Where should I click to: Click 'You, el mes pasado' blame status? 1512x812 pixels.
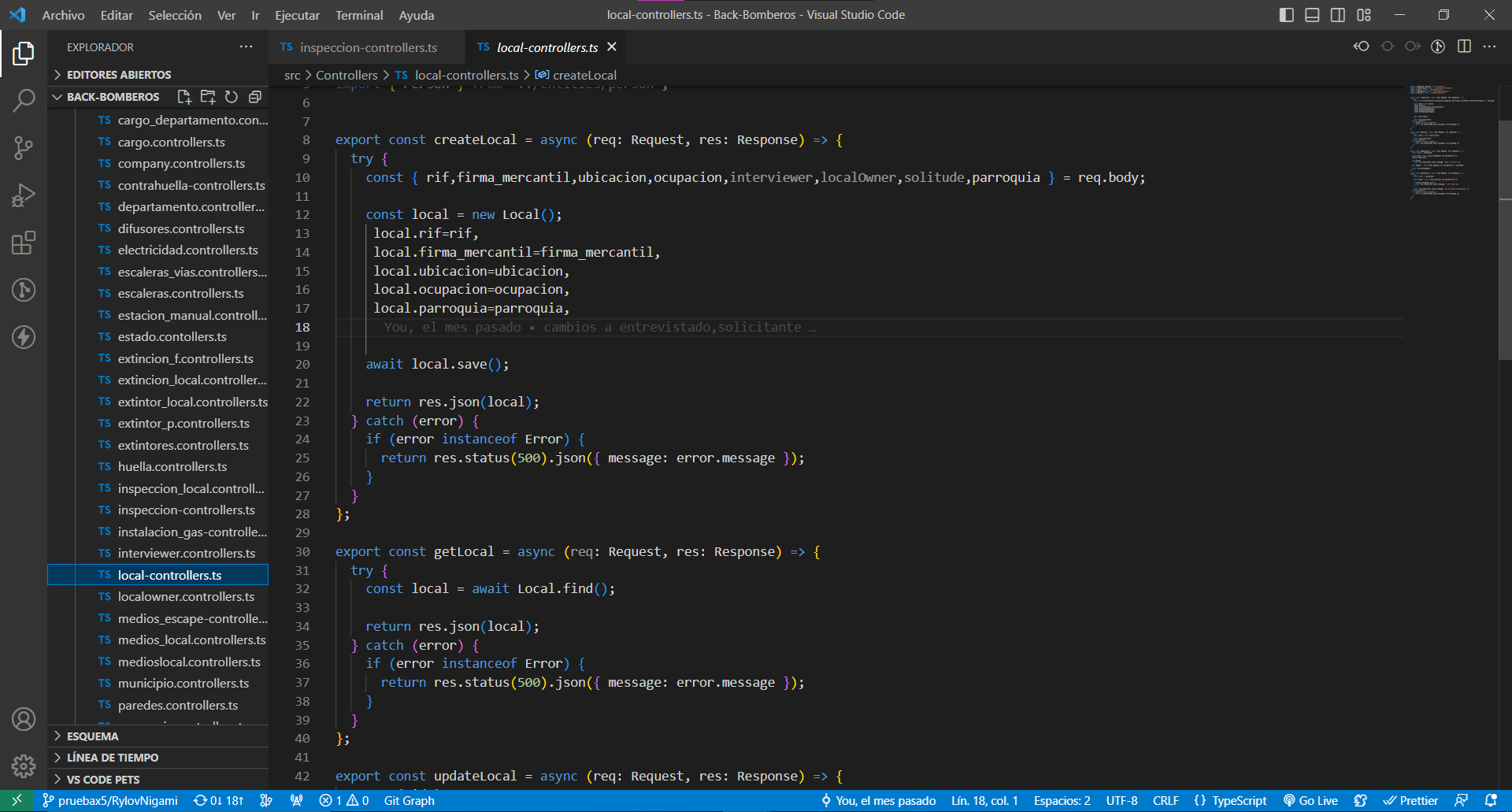coord(878,801)
